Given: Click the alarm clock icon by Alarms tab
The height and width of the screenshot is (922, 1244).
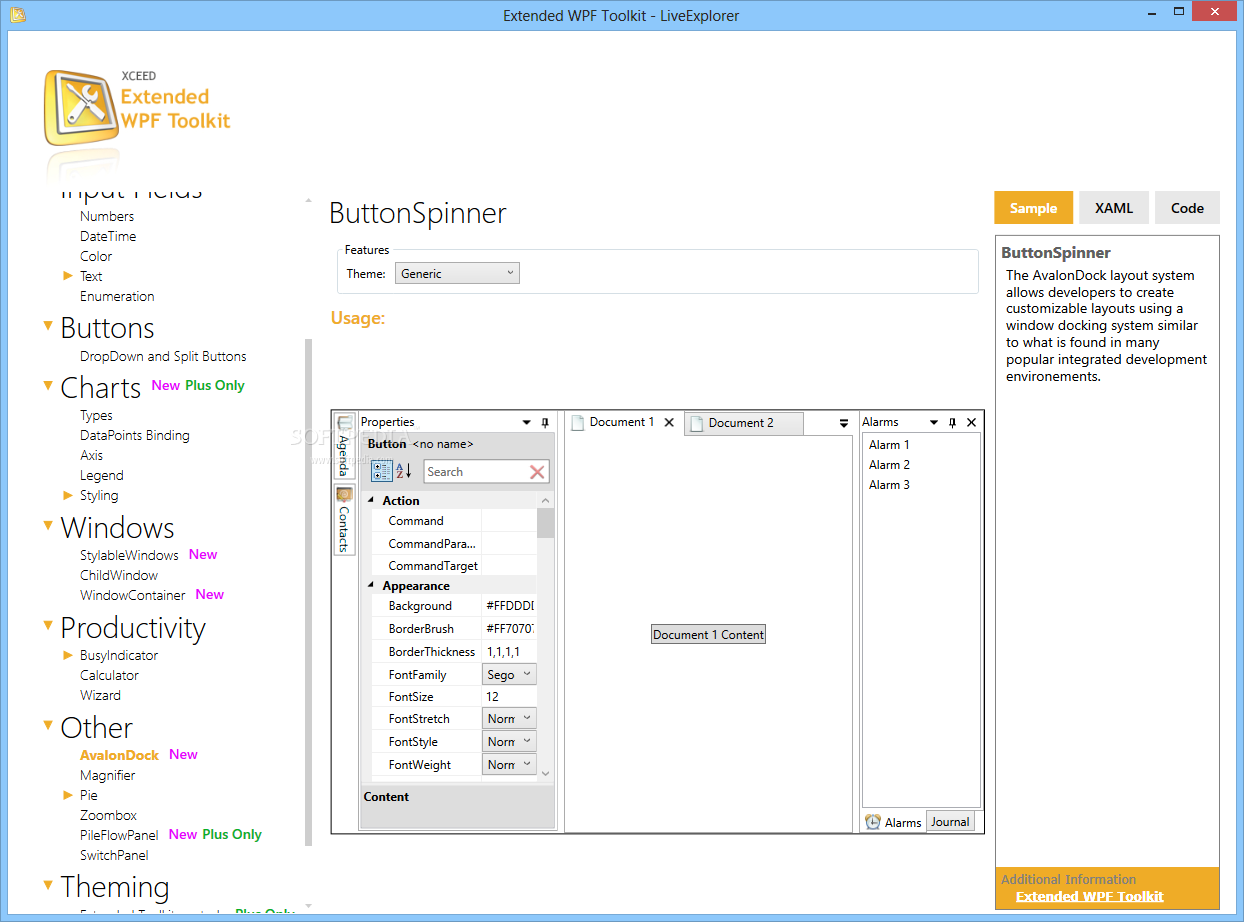Looking at the screenshot, I should (x=873, y=822).
